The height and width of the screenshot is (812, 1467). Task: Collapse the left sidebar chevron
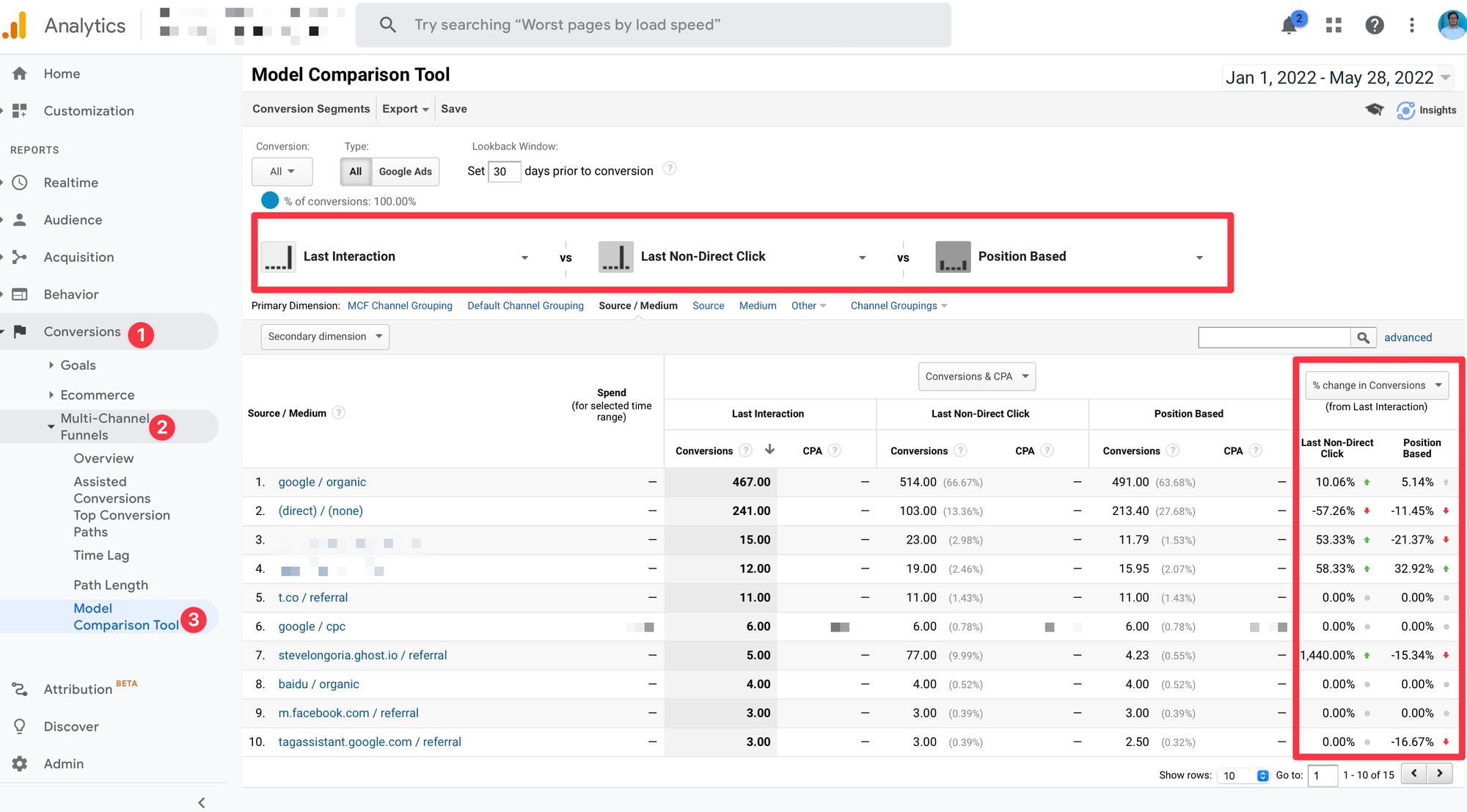pyautogui.click(x=201, y=802)
